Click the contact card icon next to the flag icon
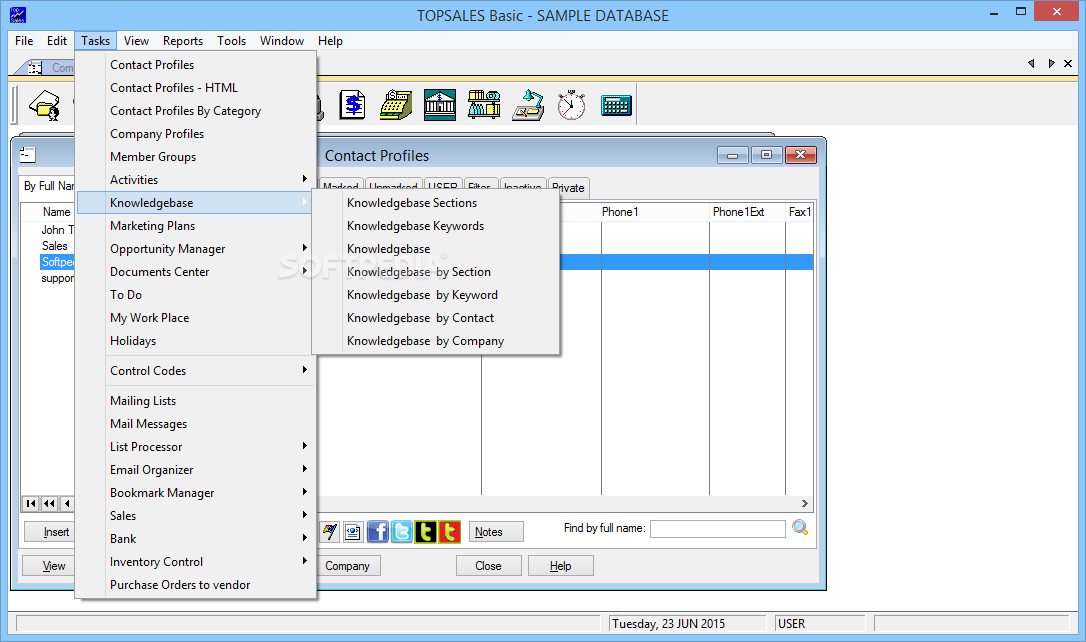This screenshot has height=642, width=1086. coord(353,531)
